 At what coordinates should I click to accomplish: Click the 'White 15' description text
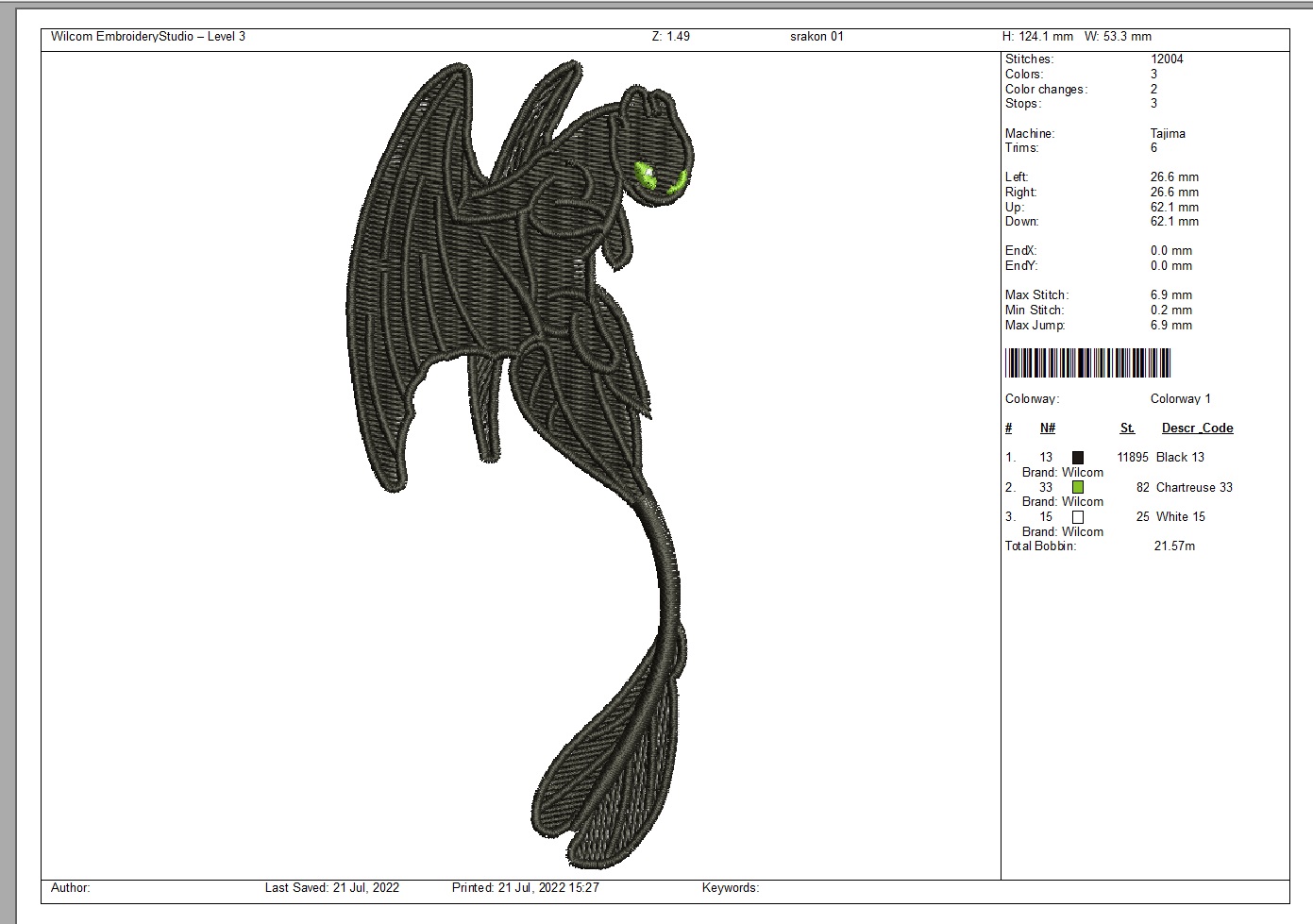(x=1180, y=516)
